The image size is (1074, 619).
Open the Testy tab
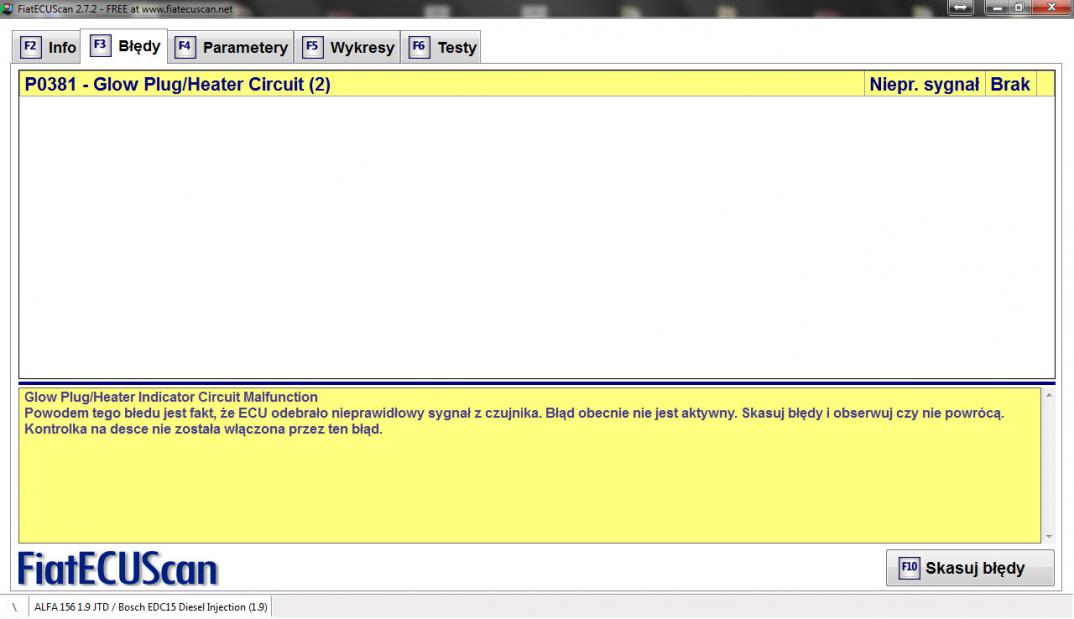coord(441,47)
